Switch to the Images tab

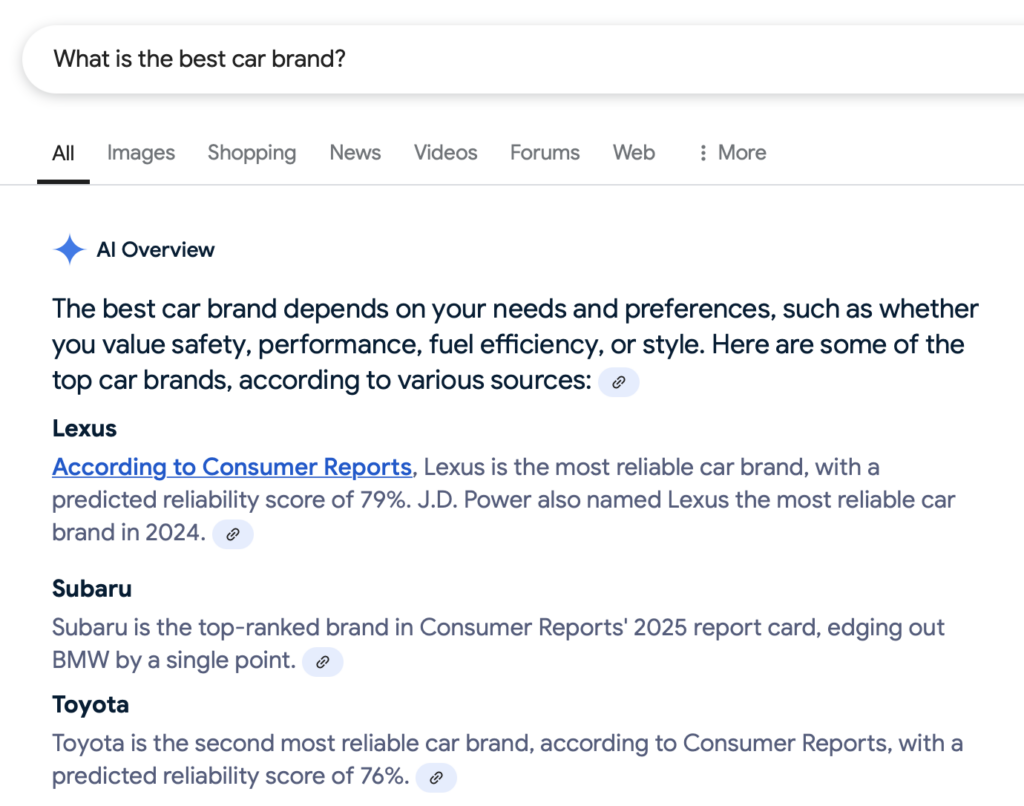(141, 153)
